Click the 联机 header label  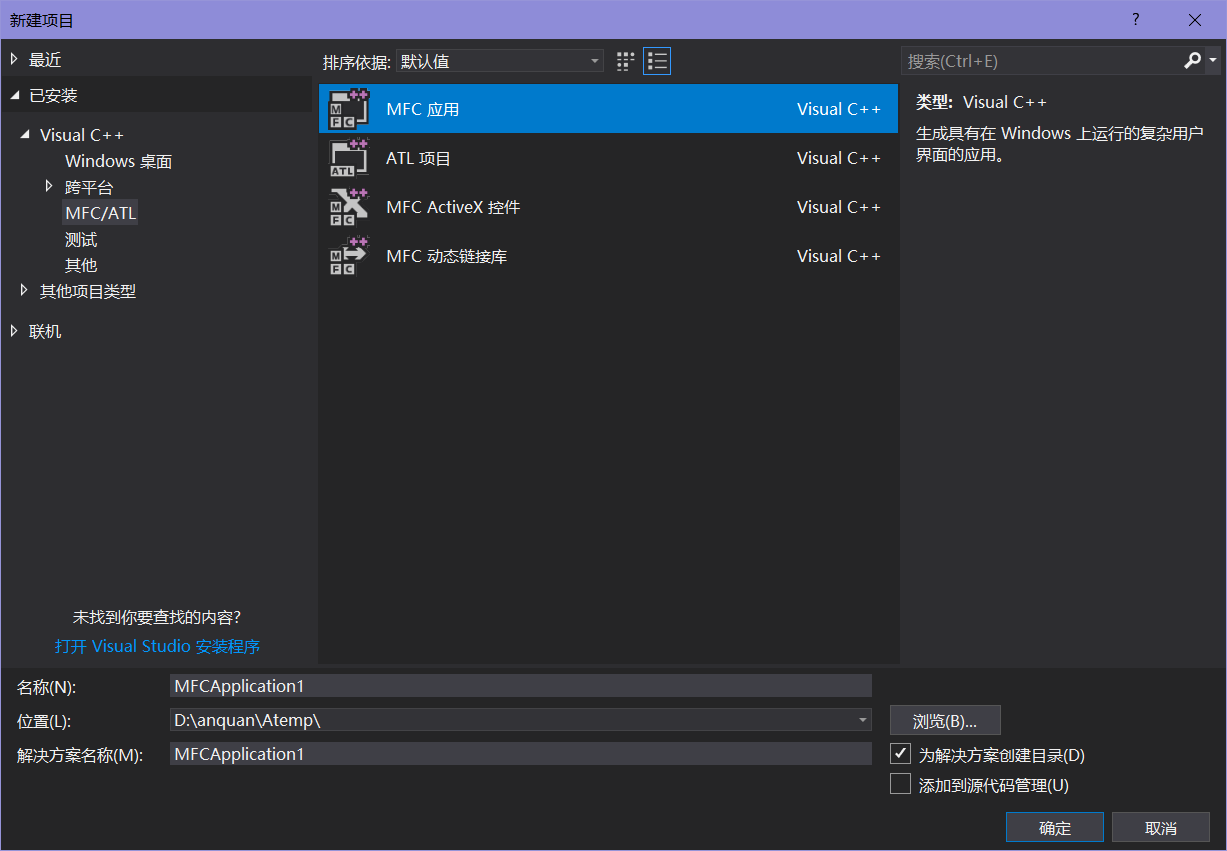45,331
